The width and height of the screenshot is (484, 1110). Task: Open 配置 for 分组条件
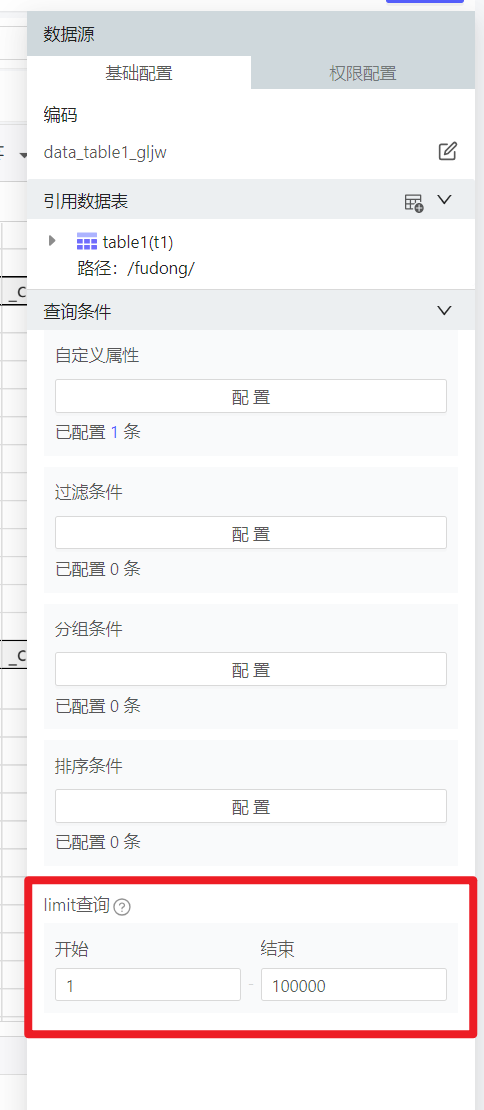(250, 669)
